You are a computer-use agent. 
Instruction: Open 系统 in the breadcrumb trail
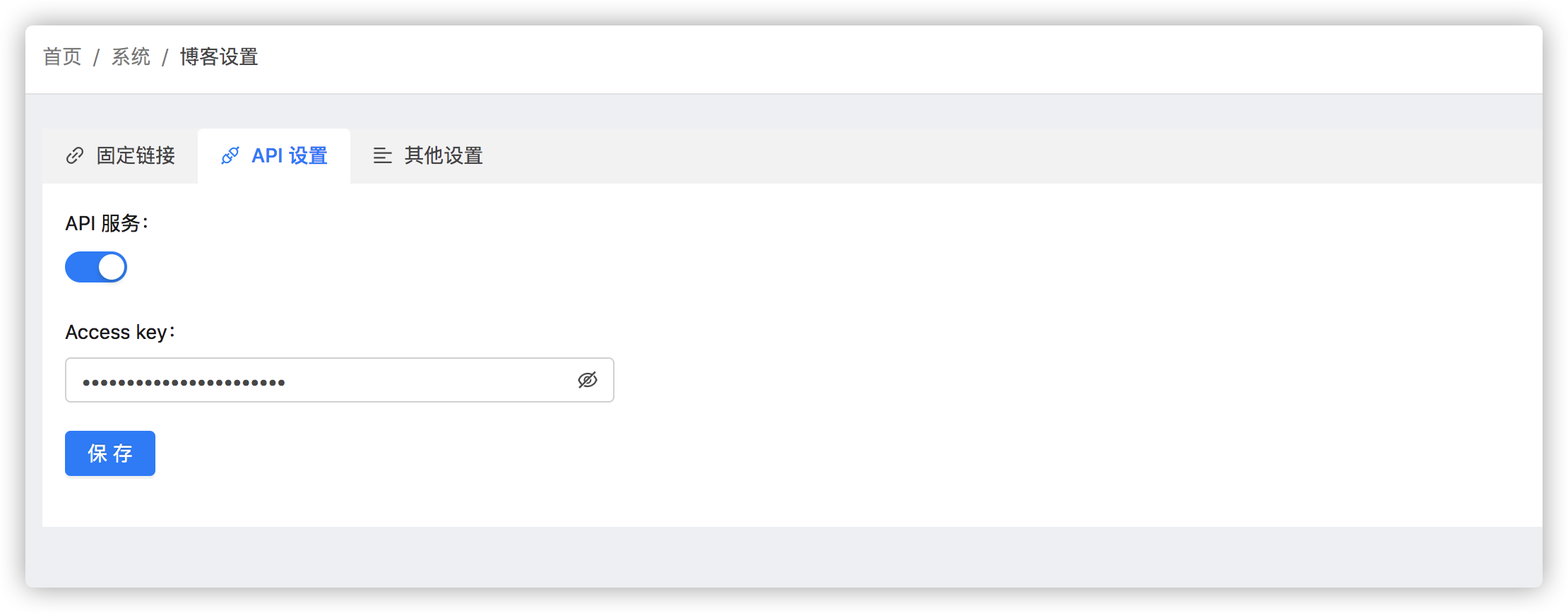(x=131, y=56)
